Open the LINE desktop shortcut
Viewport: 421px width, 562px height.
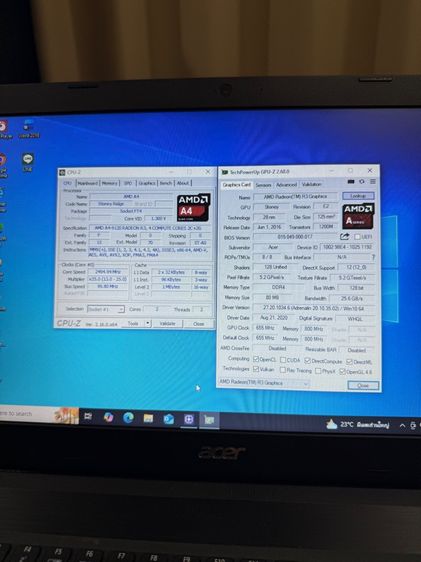(x=28, y=162)
